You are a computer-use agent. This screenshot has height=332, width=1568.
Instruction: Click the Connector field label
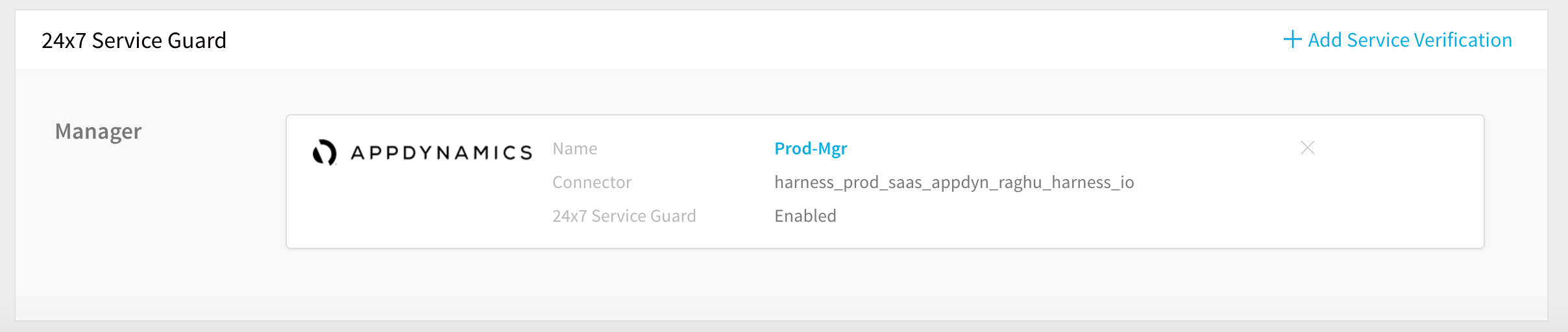[592, 182]
